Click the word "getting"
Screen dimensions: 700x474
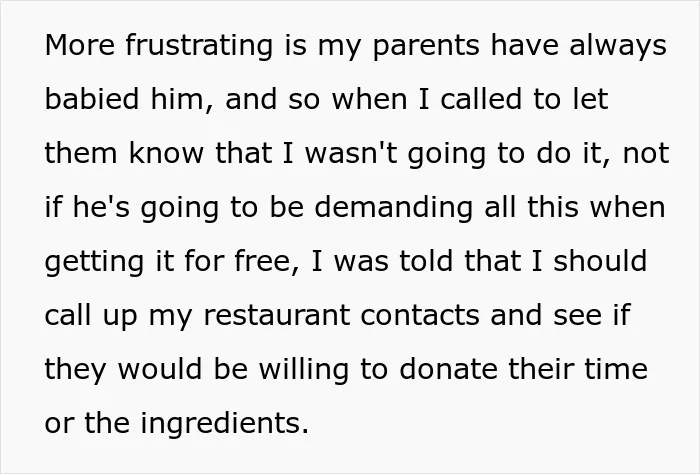(94, 263)
